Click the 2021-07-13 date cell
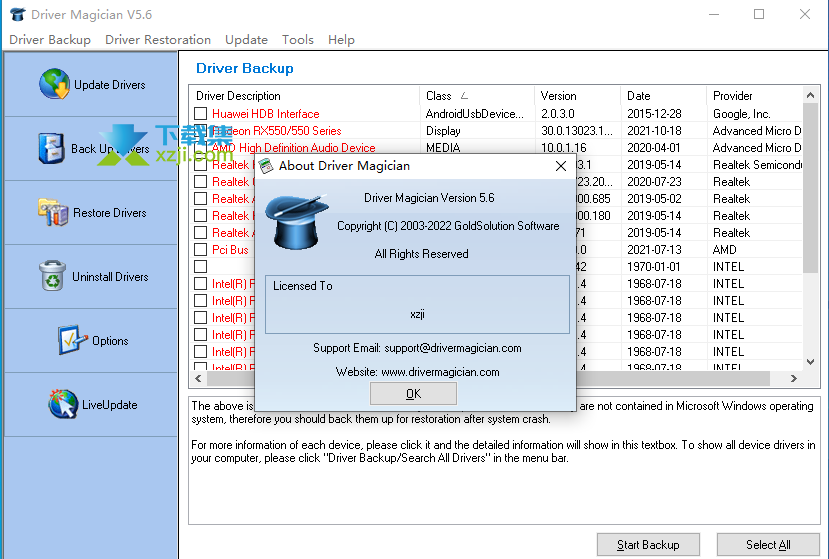 coord(654,250)
